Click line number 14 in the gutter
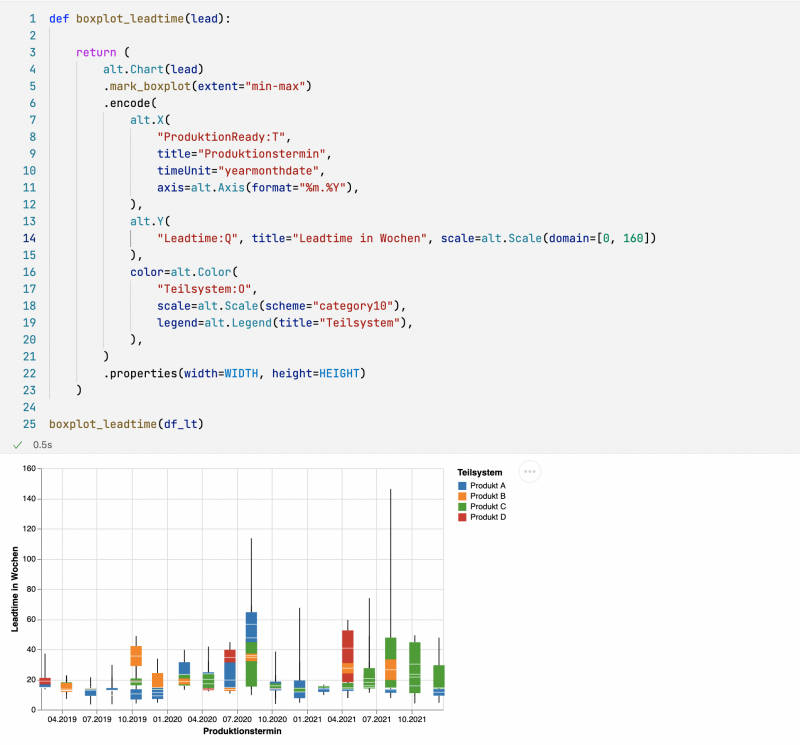The width and height of the screenshot is (800, 745). click(30, 238)
